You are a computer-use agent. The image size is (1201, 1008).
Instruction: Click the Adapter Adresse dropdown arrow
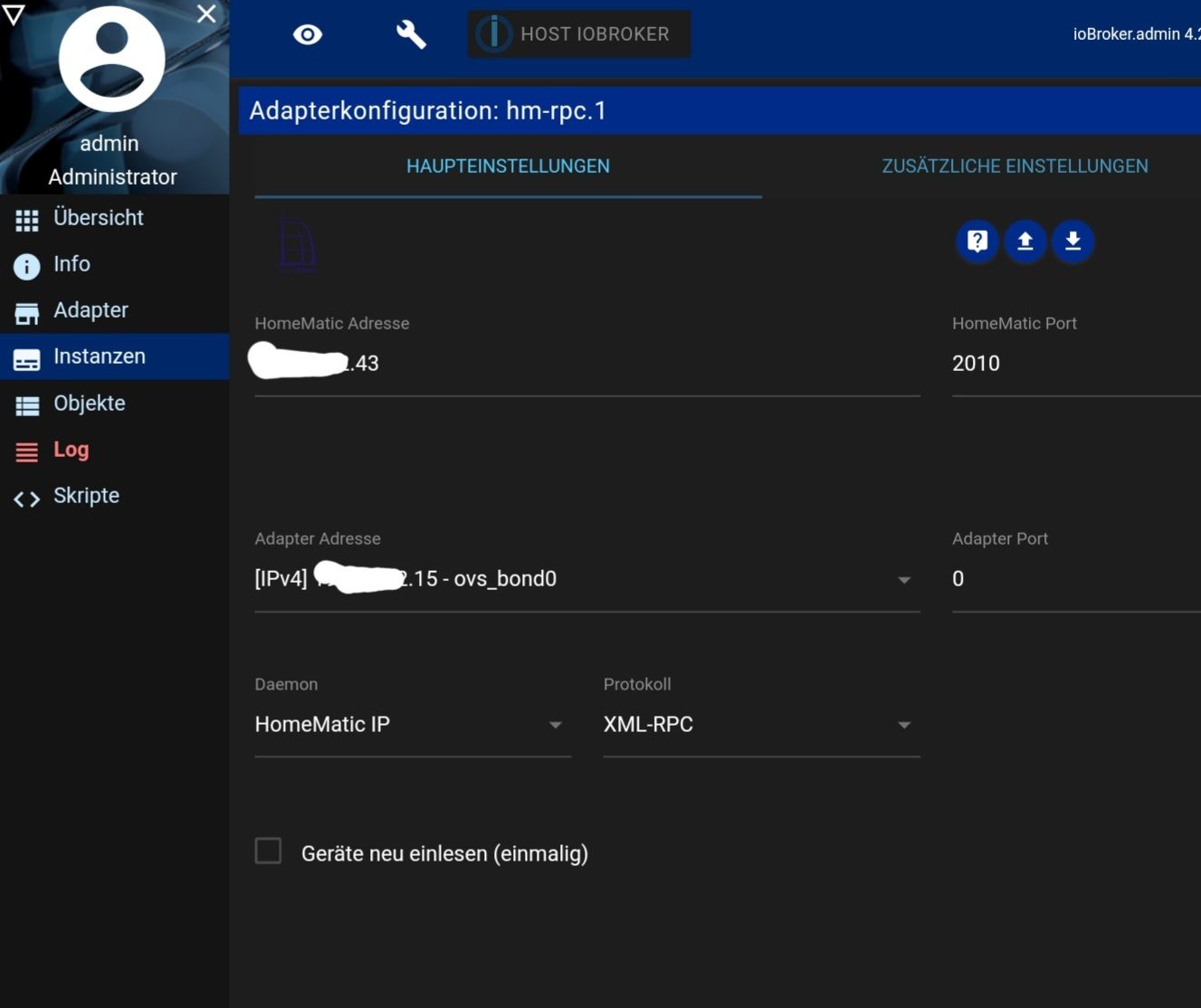click(903, 580)
